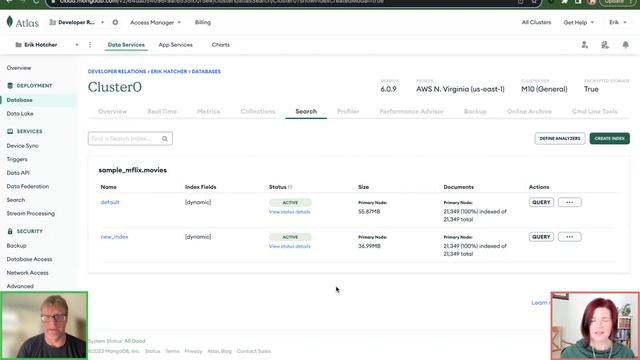
Task: Open Advanced in the sidebar
Action: (x=20, y=287)
